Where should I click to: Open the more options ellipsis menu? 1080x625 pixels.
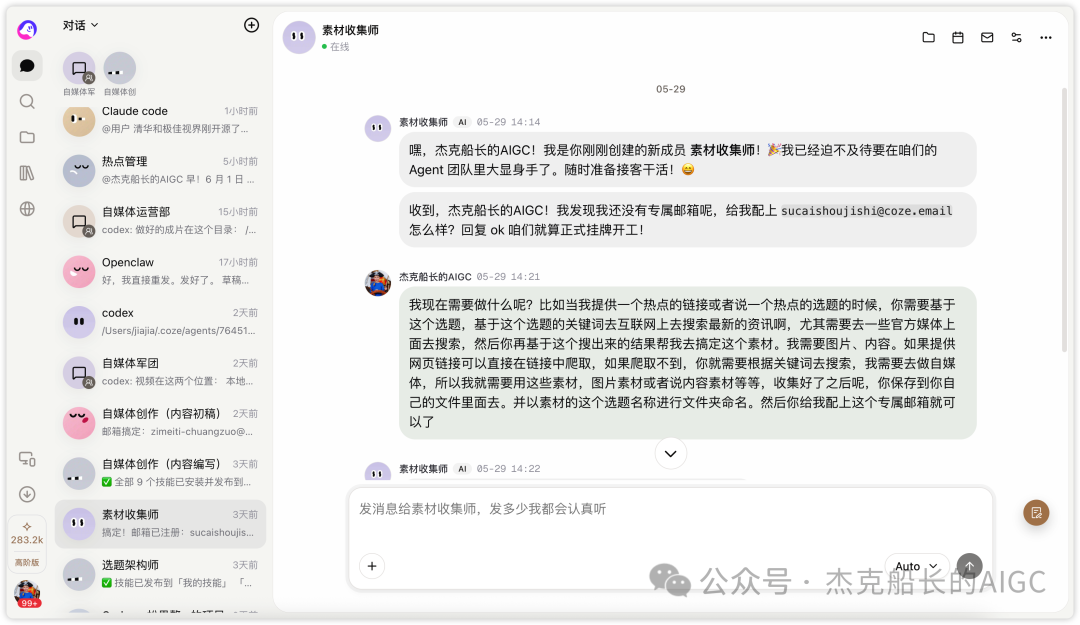(x=1046, y=38)
